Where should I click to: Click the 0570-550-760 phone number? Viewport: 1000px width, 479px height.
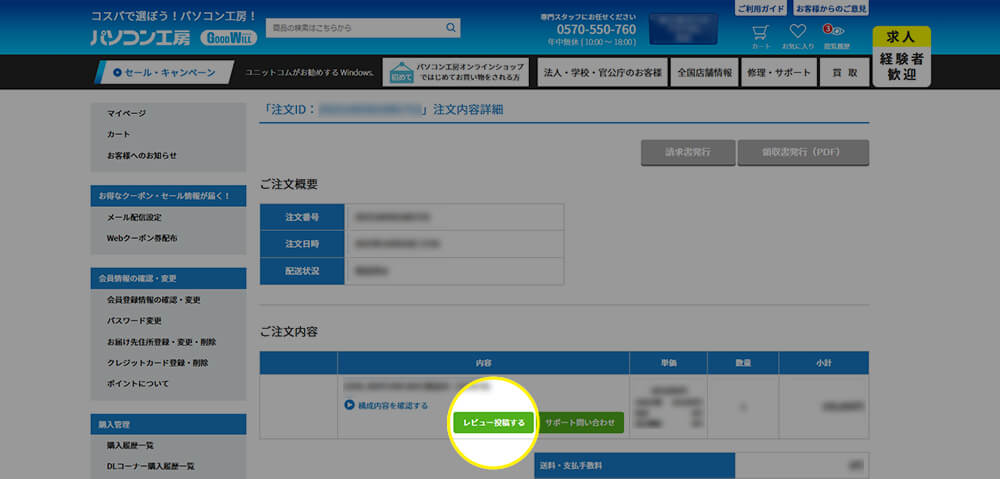596,29
